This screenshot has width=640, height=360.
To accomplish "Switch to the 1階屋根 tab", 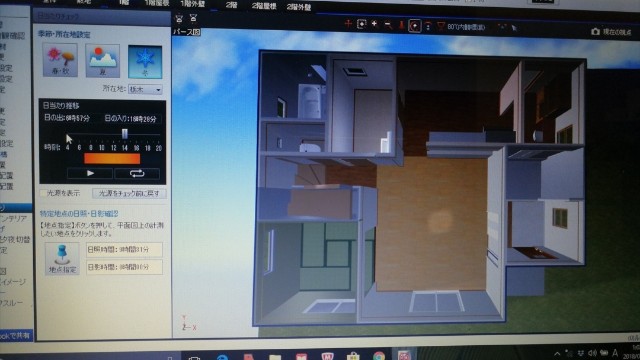I will [x=157, y=3].
